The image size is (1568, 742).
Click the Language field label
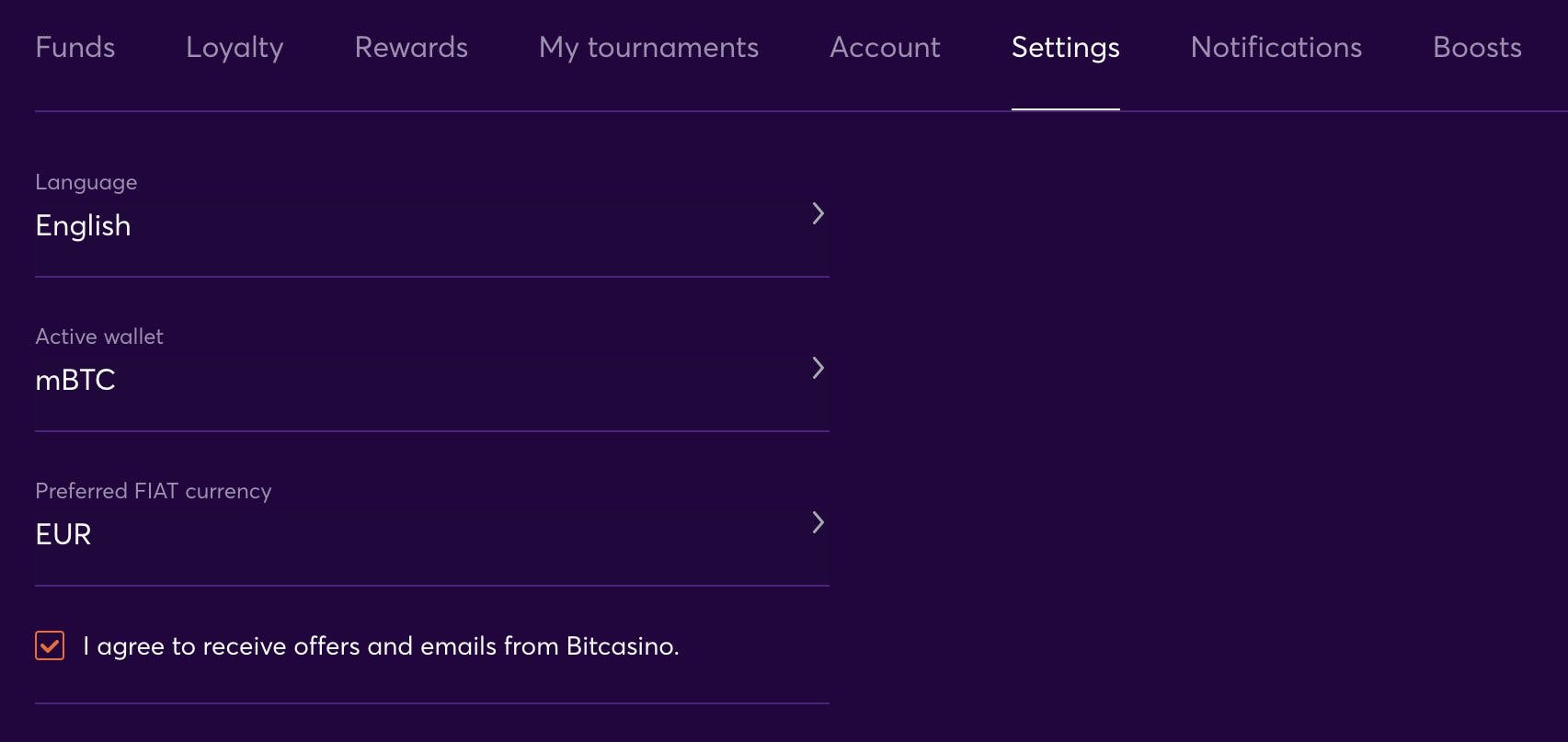[x=86, y=182]
